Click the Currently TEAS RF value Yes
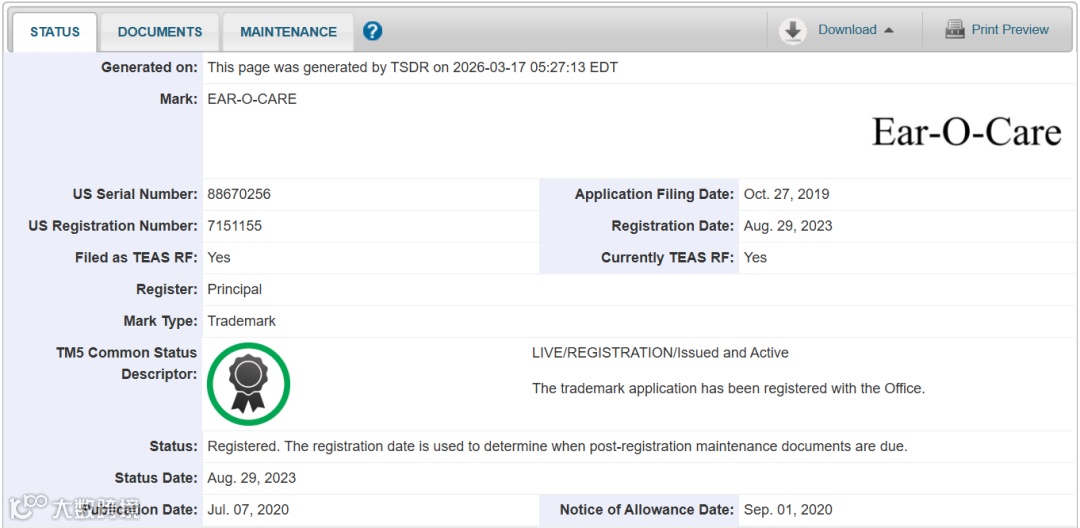Viewport: 1080px width, 528px height. pyautogui.click(x=756, y=257)
